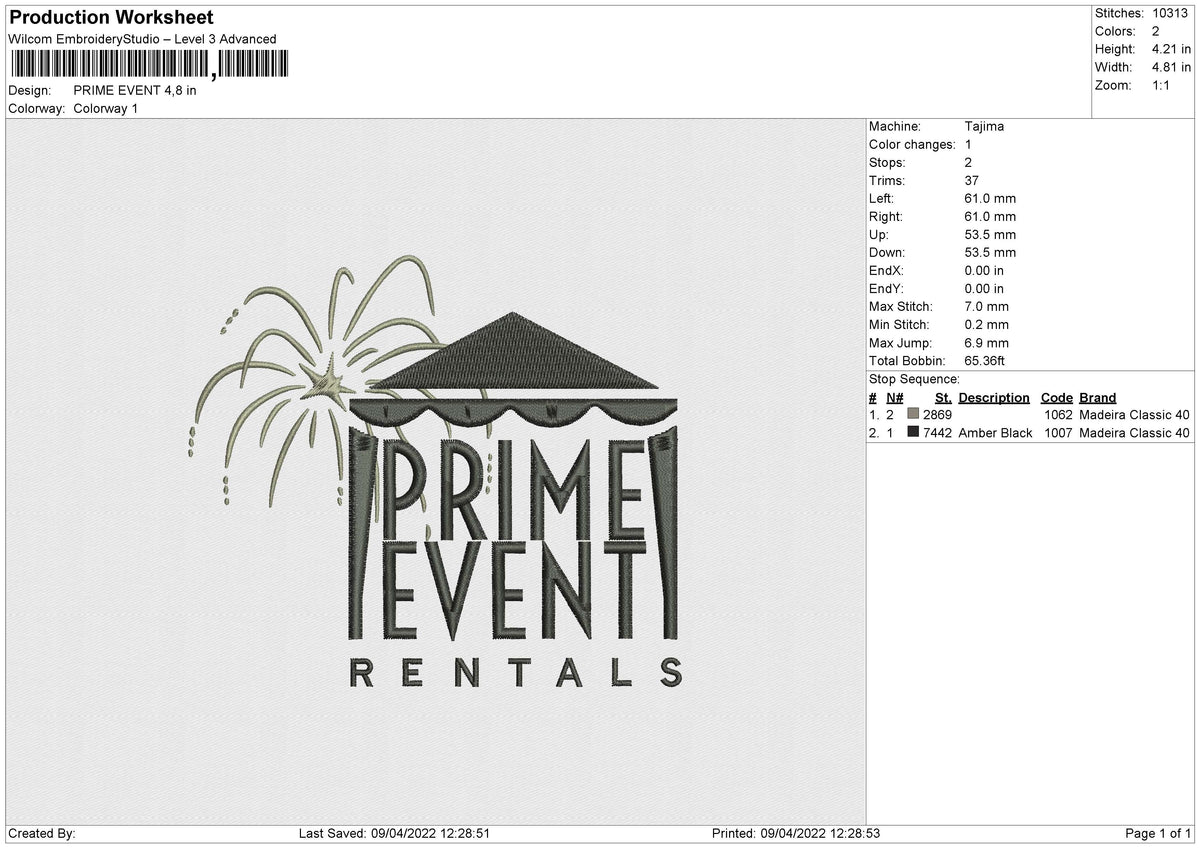The width and height of the screenshot is (1200, 848).
Task: Click the St. column header
Action: 941,397
